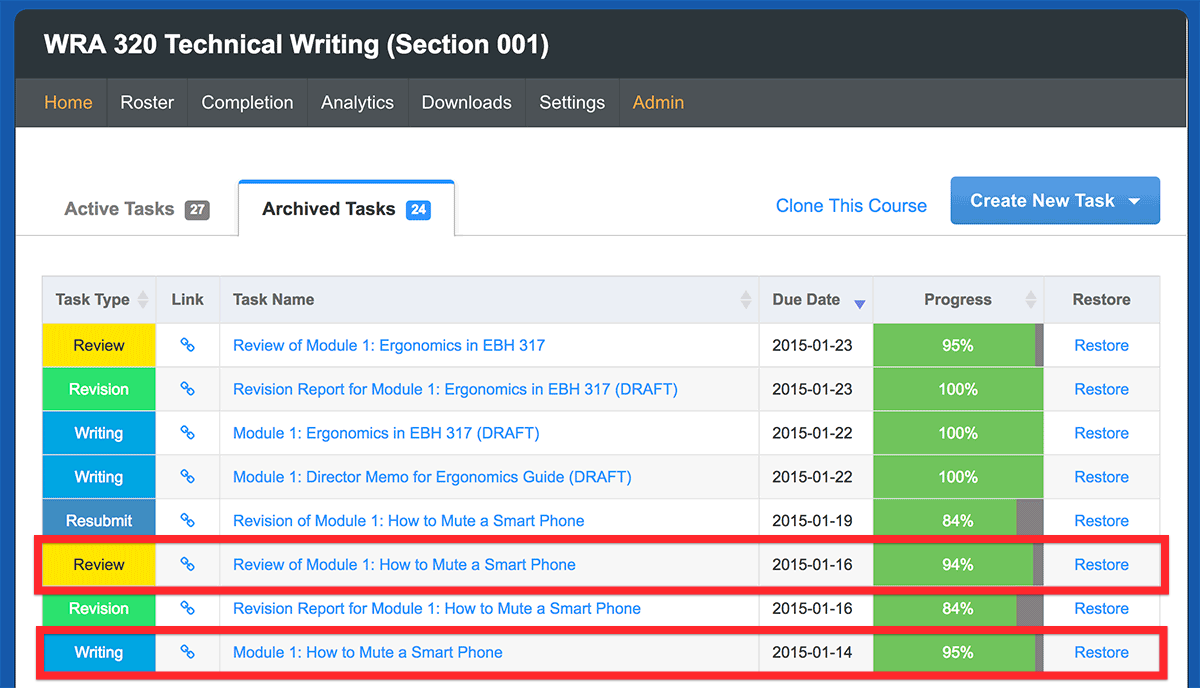1200x688 pixels.
Task: Click link icon for Module 1: Ergonomics (DRAFT)
Action: (x=187, y=433)
